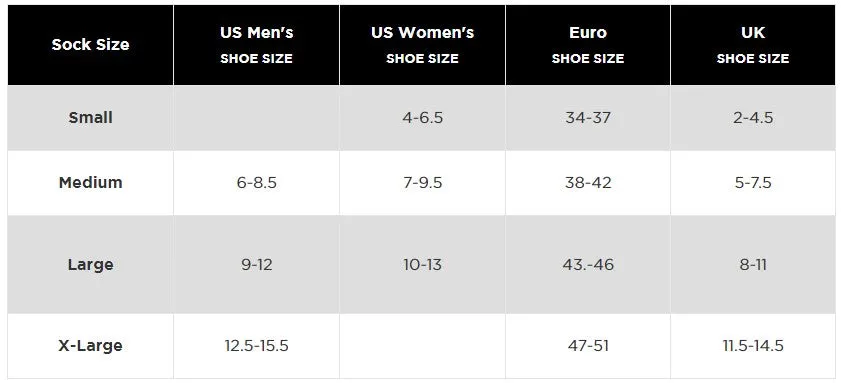Select the 9-12 men's size cell
The height and width of the screenshot is (383, 841).
256,264
